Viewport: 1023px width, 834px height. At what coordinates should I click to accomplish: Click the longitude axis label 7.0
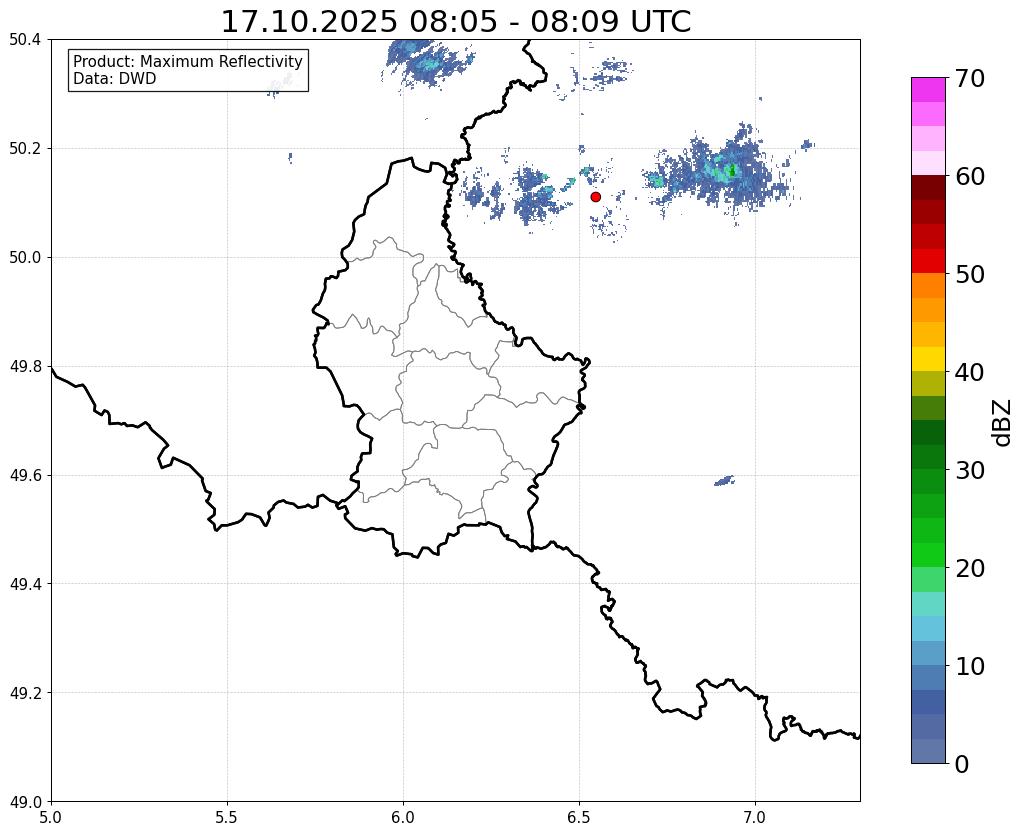(x=755, y=817)
